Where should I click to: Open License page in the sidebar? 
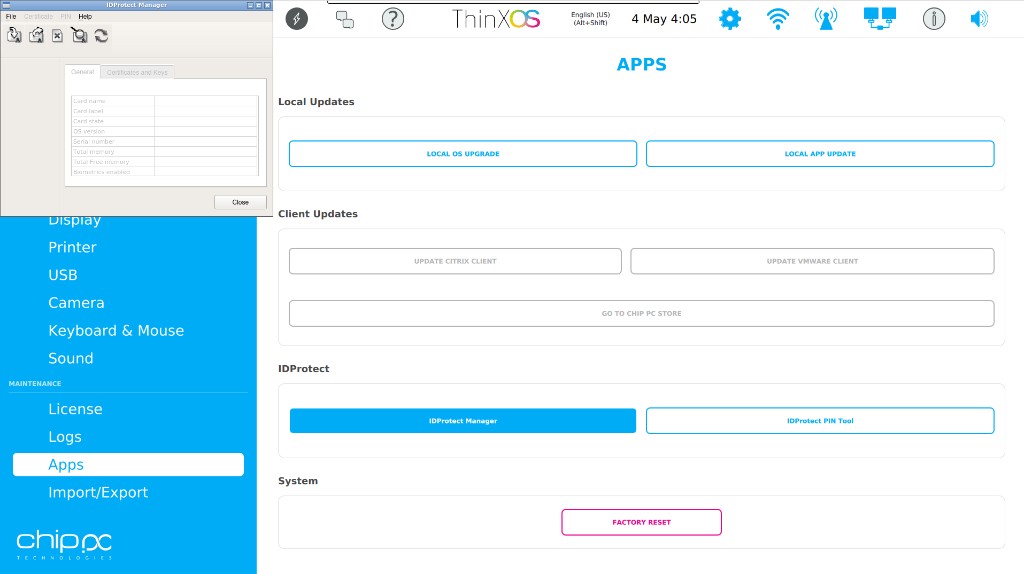pos(75,409)
